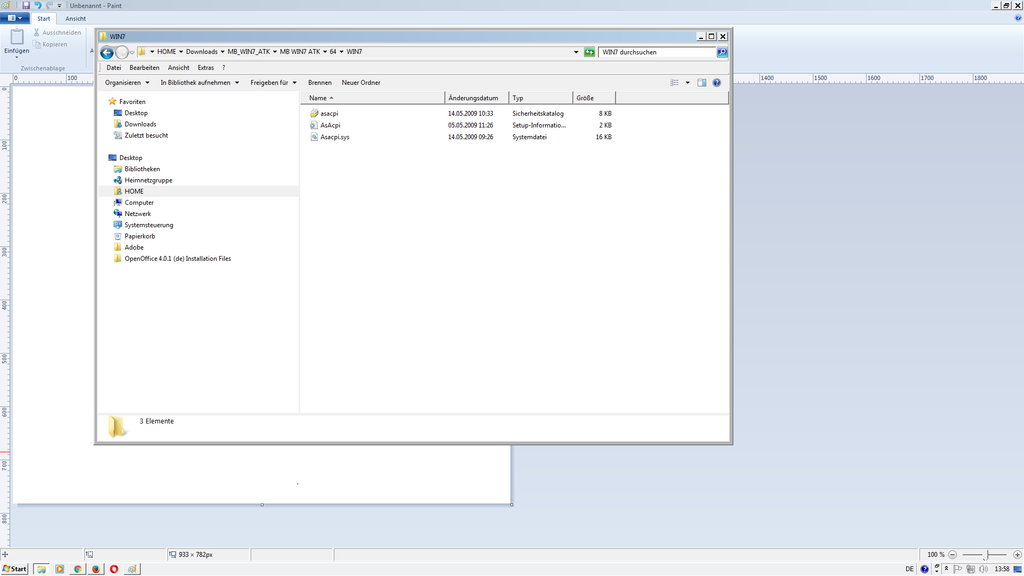
Task: Click the volume speaker icon in system tray
Action: click(x=983, y=569)
